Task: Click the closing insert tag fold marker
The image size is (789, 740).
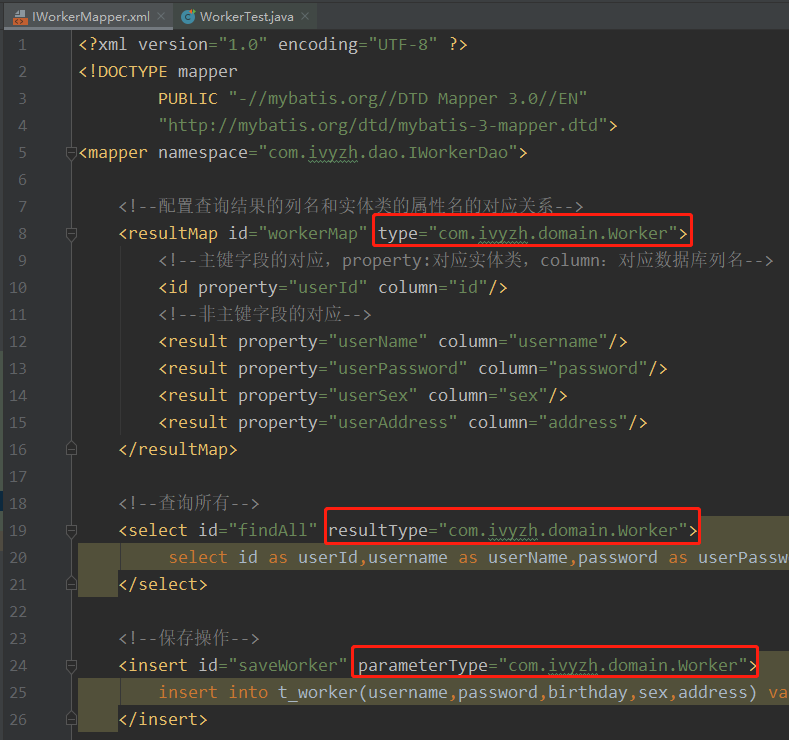Action: pos(70,719)
